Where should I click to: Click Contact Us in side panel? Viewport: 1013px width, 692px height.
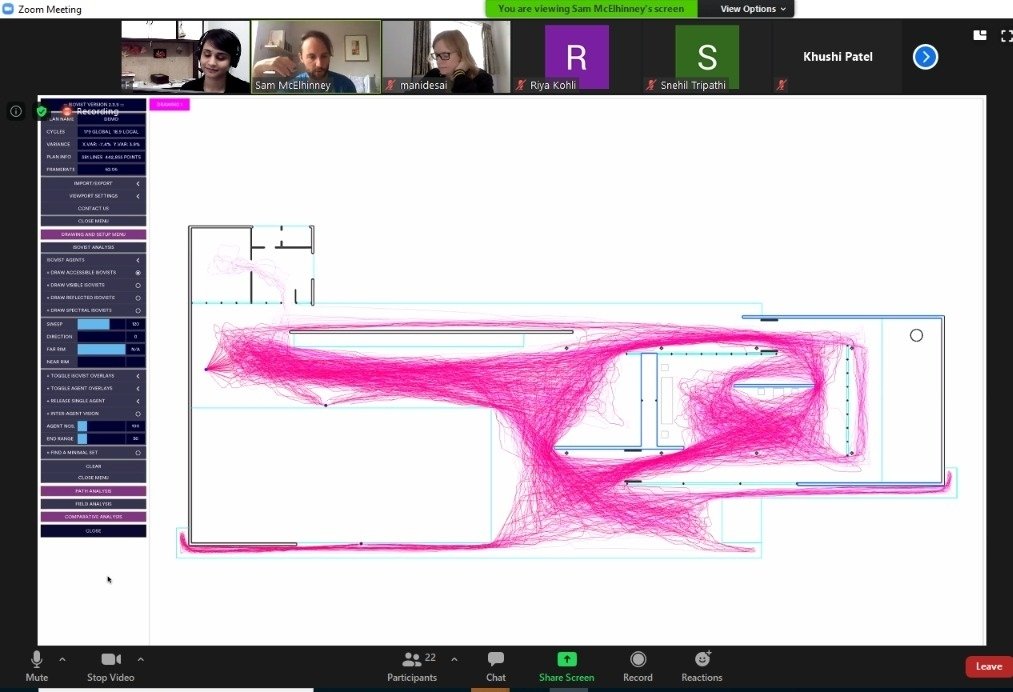pos(93,209)
